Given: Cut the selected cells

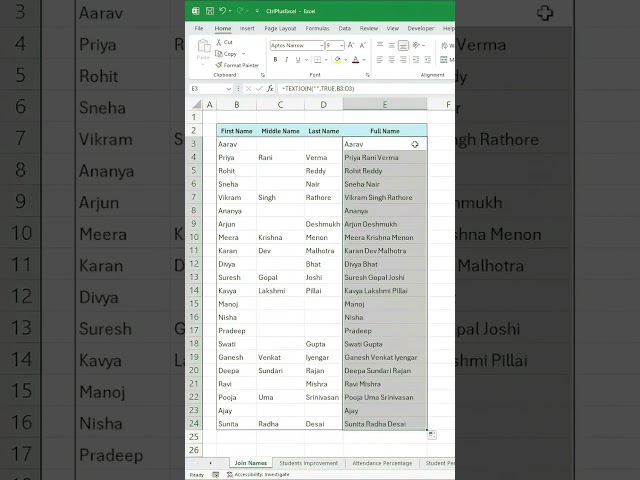Looking at the screenshot, I should tap(224, 42).
